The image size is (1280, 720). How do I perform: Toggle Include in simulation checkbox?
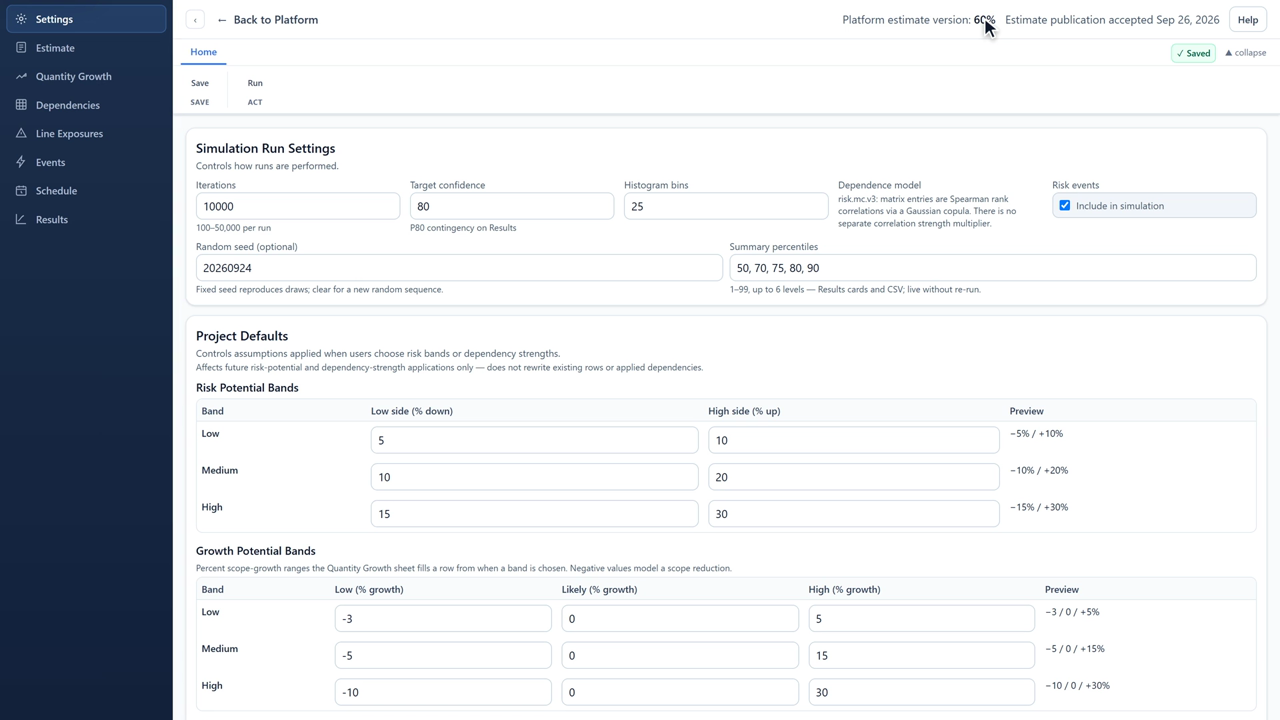click(1064, 206)
